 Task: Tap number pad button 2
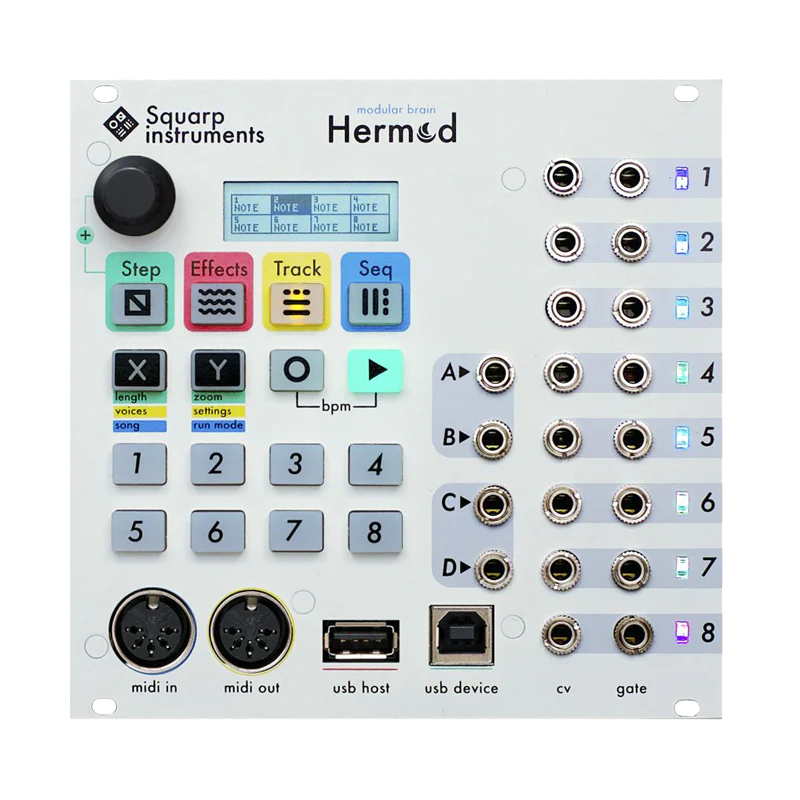218,464
